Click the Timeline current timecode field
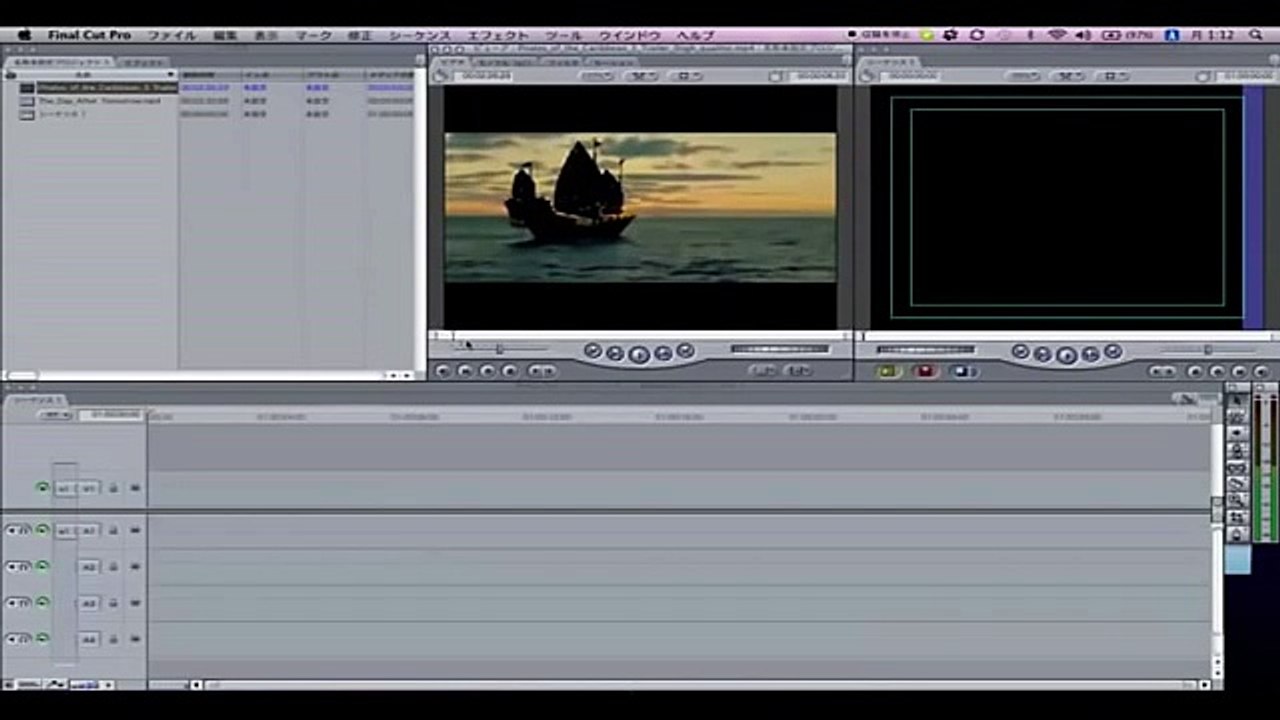Viewport: 1280px width, 720px height. pos(112,414)
